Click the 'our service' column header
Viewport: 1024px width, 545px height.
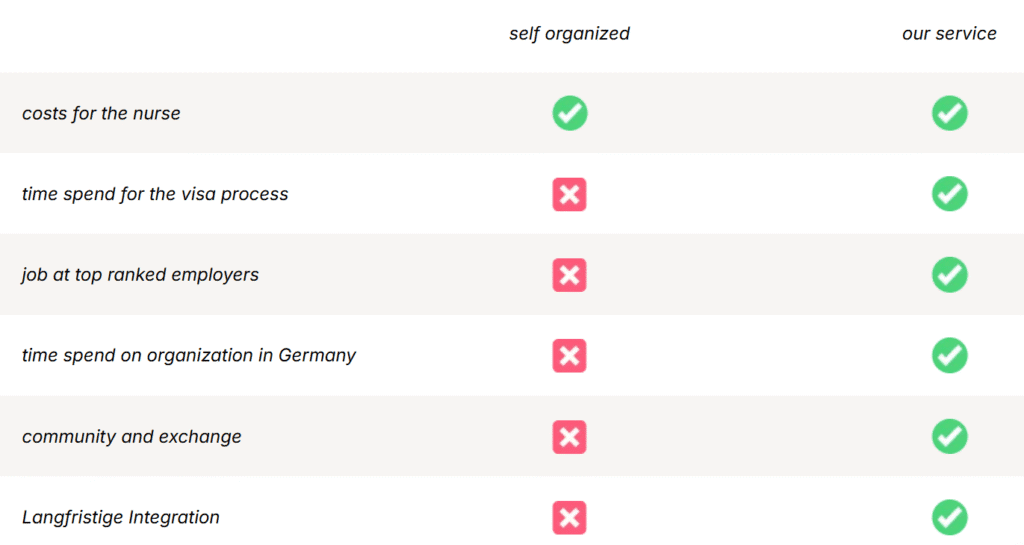pyautogui.click(x=949, y=33)
